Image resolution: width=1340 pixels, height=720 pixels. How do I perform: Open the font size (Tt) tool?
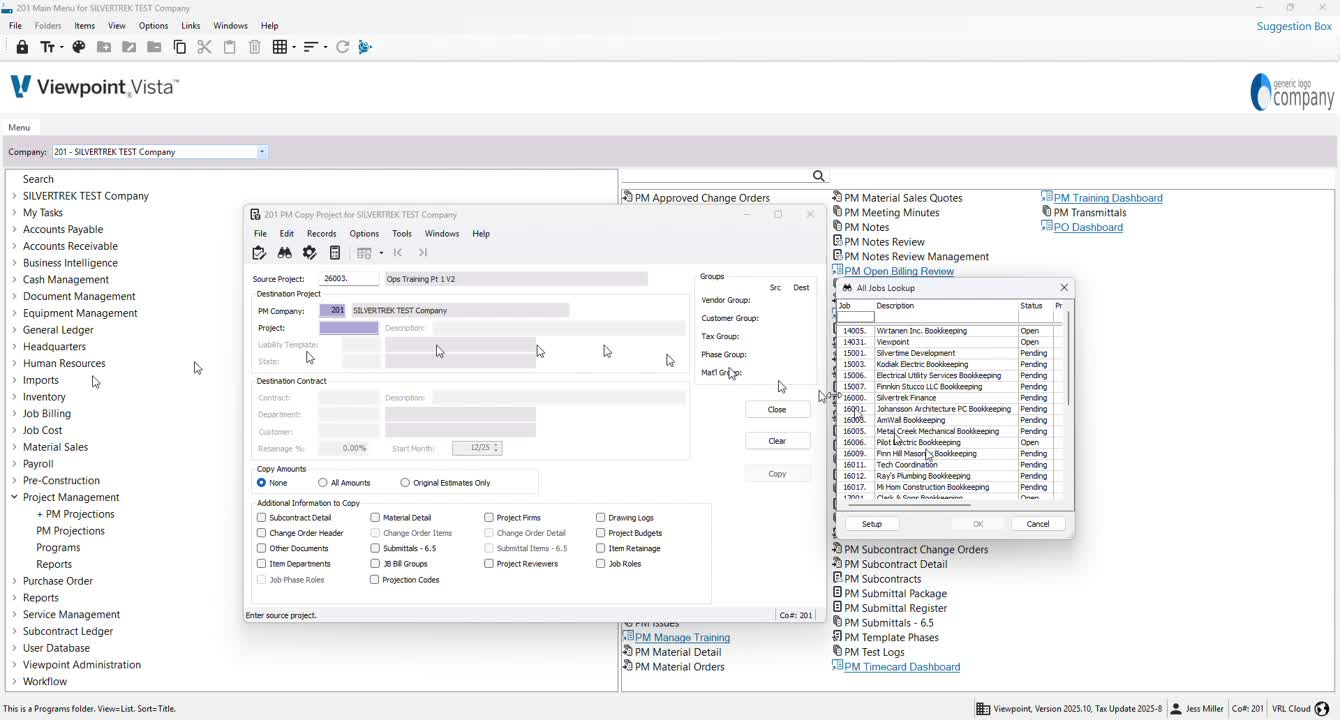50,47
